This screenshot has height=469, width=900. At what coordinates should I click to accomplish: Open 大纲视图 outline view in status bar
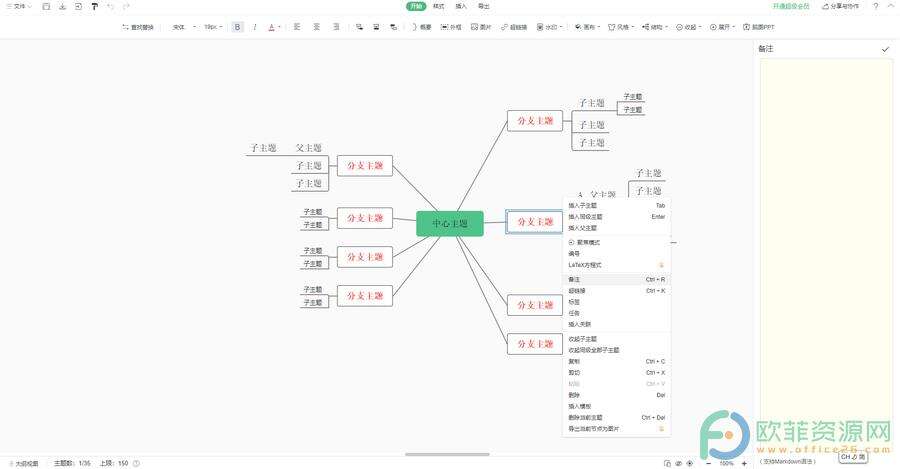24,463
